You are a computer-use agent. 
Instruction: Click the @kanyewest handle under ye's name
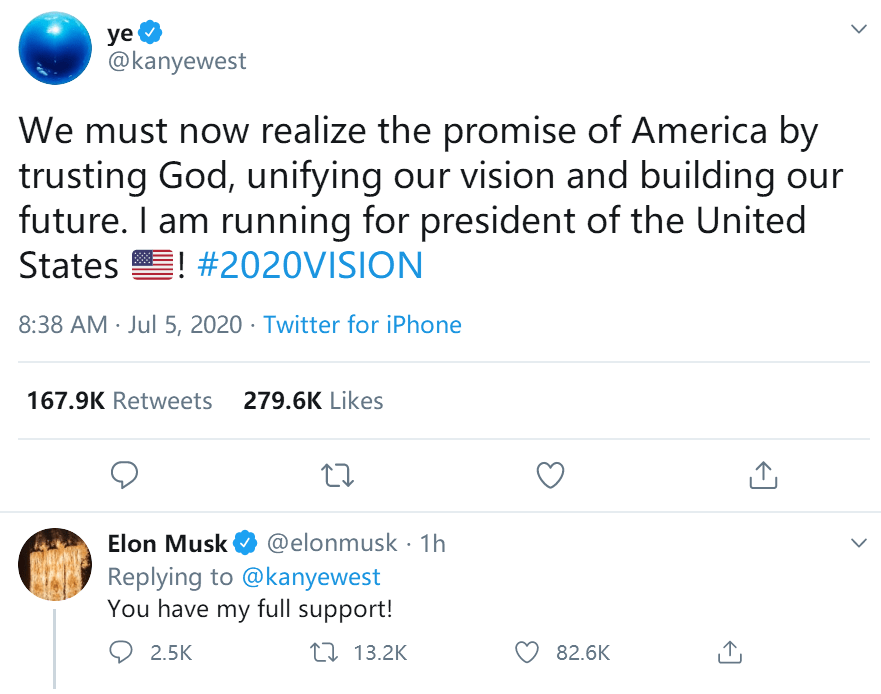click(176, 61)
